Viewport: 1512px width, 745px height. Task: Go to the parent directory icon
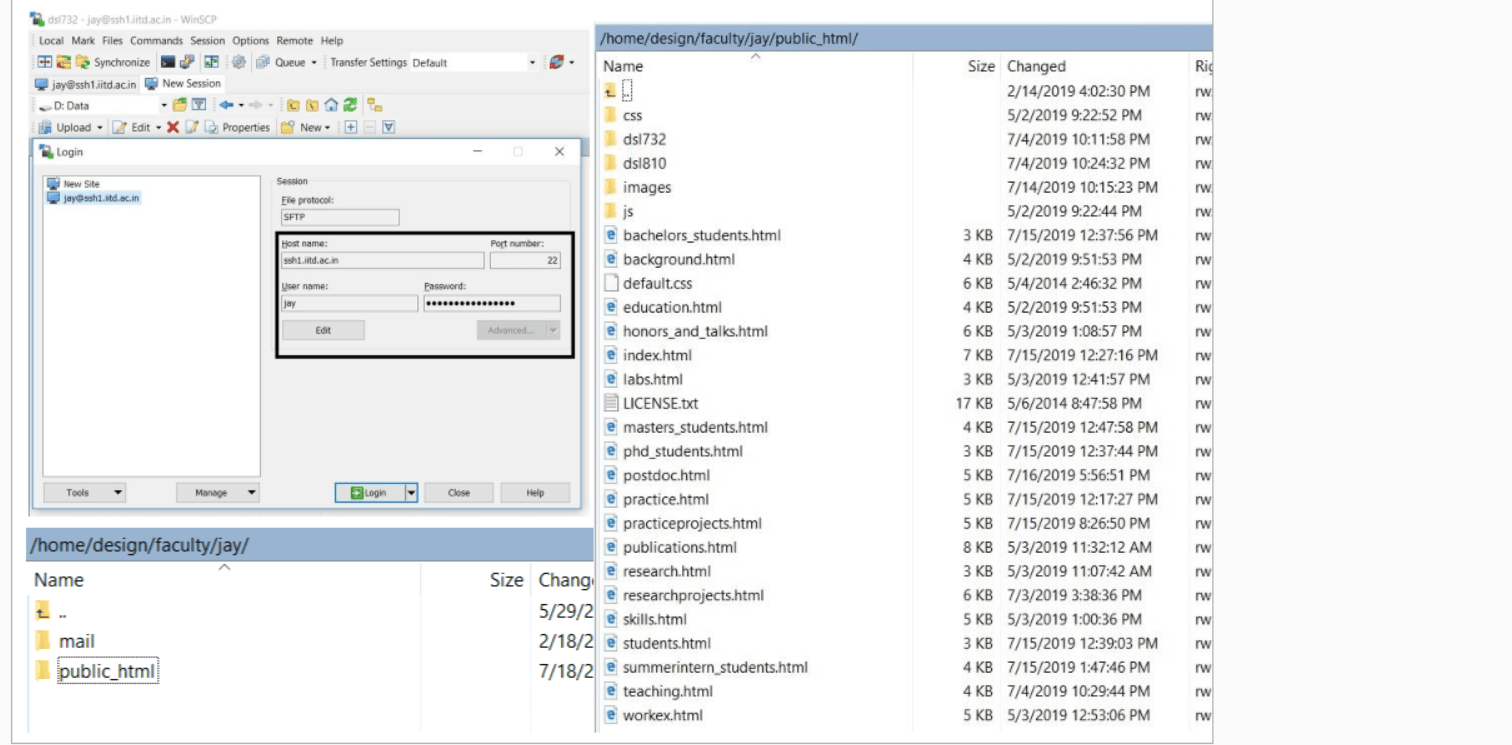[x=293, y=105]
